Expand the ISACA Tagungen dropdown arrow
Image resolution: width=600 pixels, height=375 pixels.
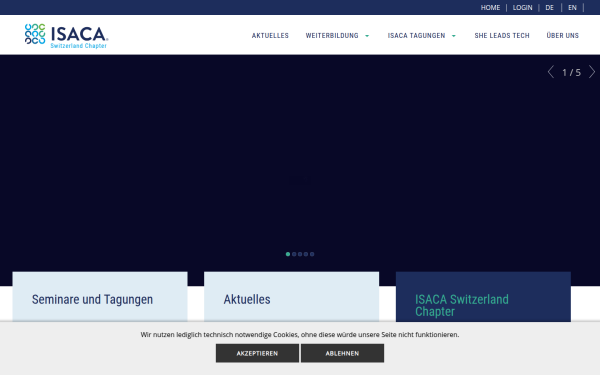[x=454, y=36]
